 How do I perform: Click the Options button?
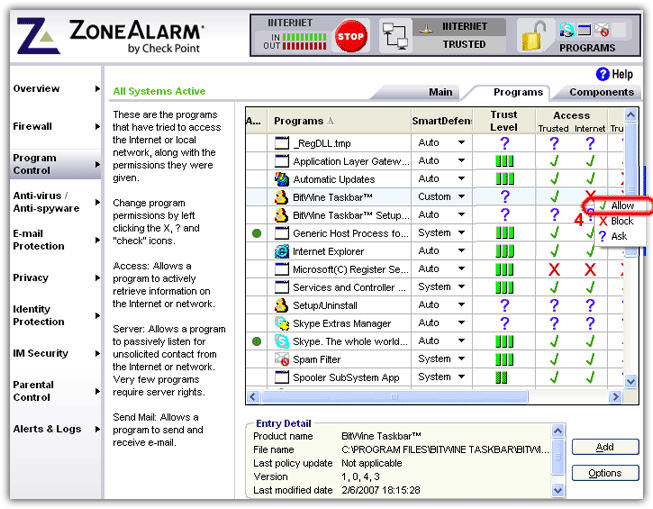coord(605,473)
